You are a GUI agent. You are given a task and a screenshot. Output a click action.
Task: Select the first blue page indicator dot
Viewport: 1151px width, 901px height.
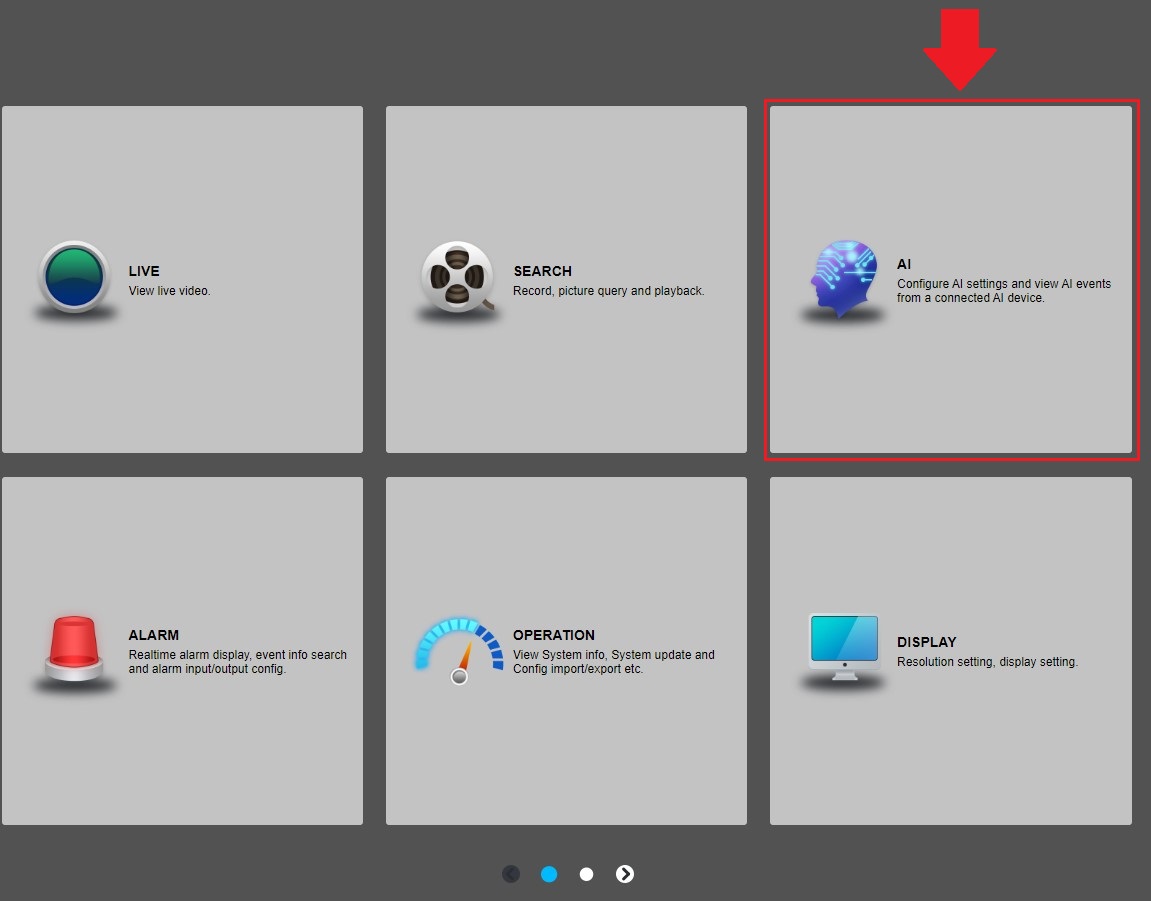(549, 874)
